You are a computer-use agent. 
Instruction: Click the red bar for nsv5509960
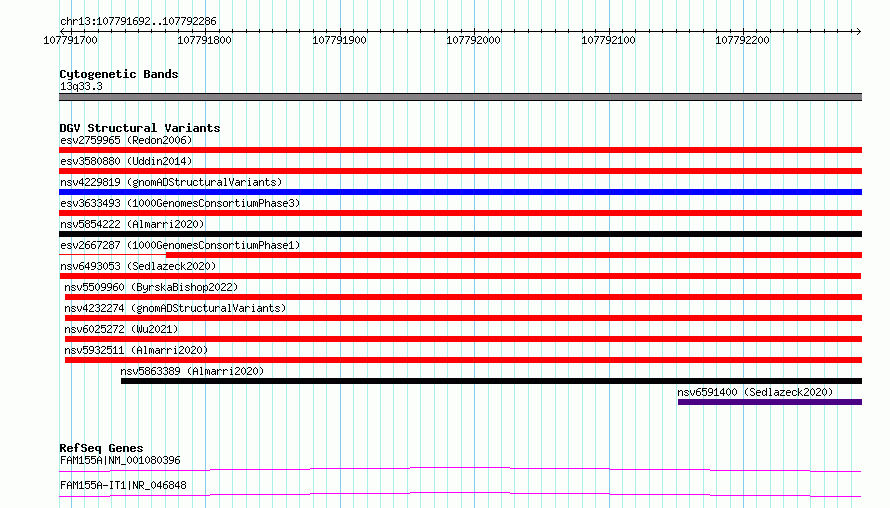click(x=463, y=297)
